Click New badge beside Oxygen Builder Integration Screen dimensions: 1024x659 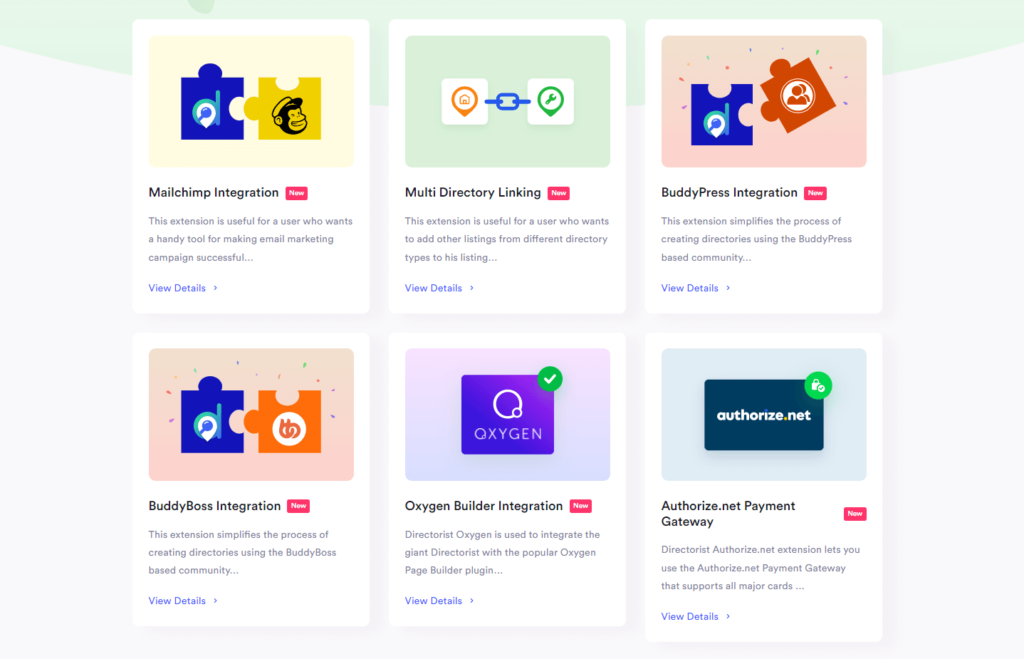point(581,506)
